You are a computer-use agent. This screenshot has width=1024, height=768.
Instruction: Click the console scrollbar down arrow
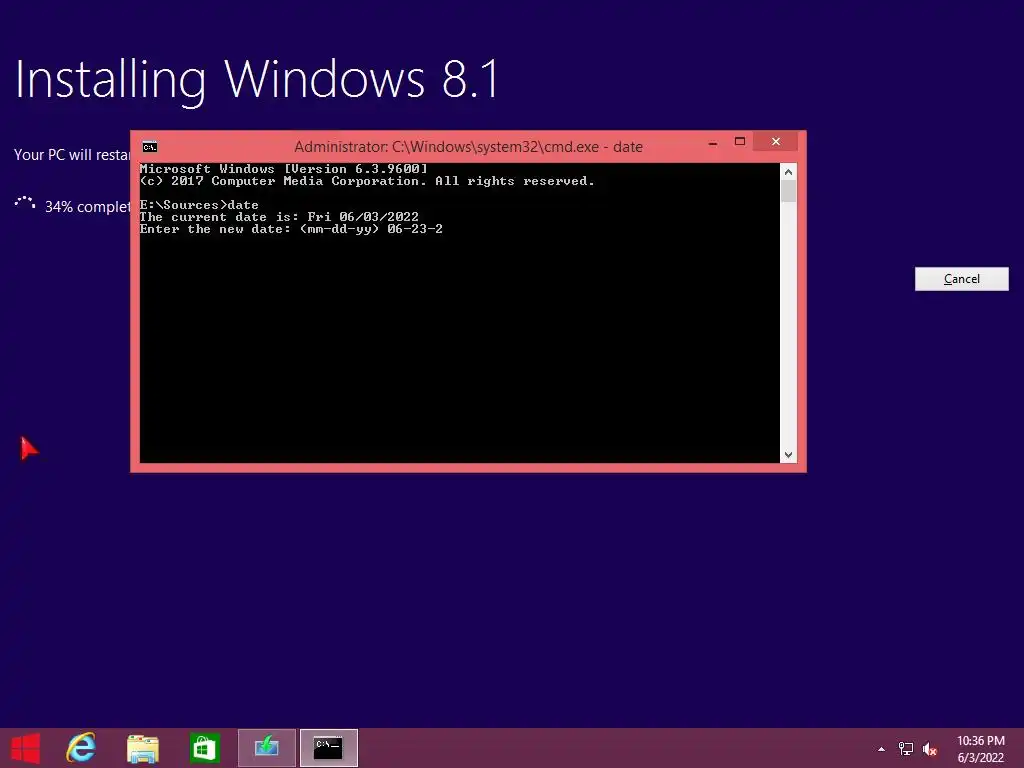click(x=788, y=455)
